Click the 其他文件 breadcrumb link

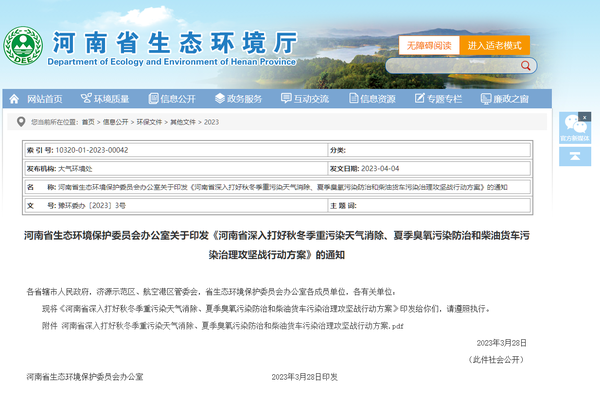pos(183,122)
